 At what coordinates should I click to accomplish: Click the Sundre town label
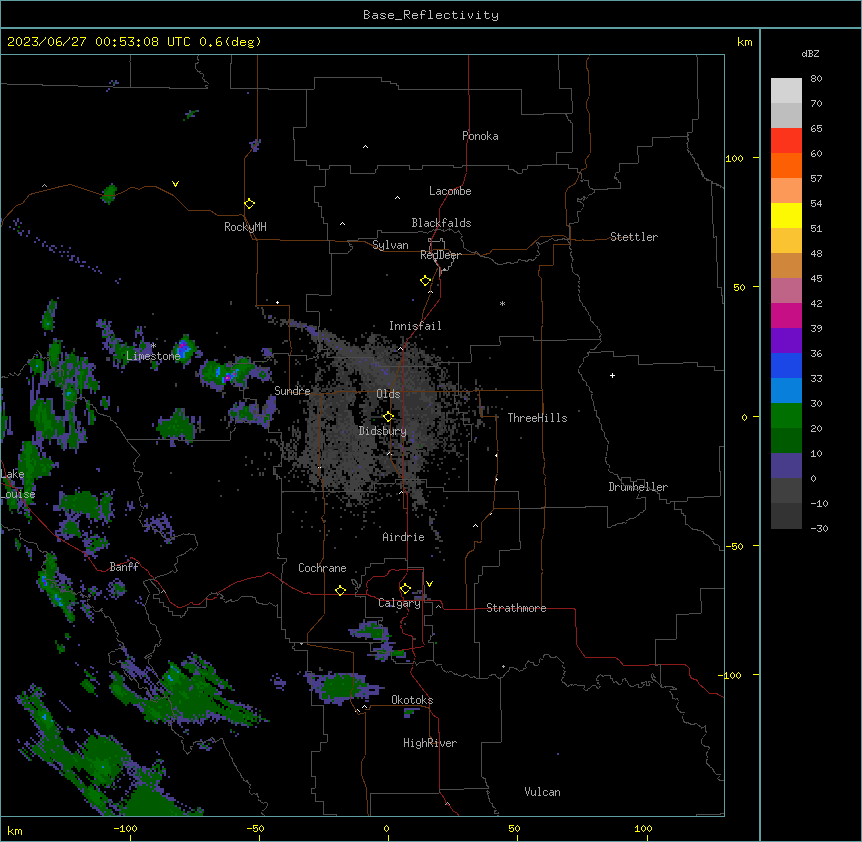(292, 391)
